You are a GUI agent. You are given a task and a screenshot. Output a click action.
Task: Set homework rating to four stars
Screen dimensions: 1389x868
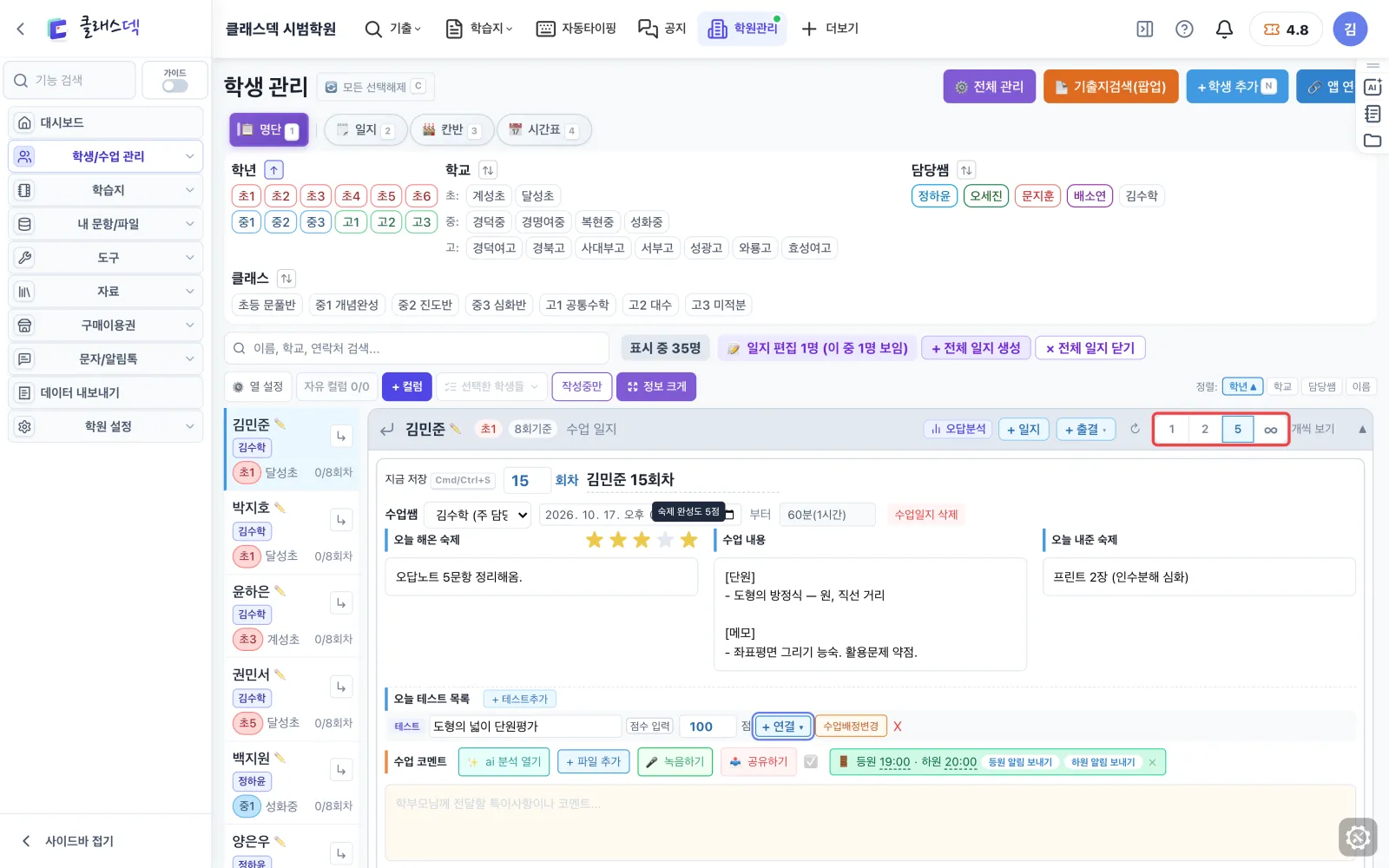pyautogui.click(x=665, y=540)
